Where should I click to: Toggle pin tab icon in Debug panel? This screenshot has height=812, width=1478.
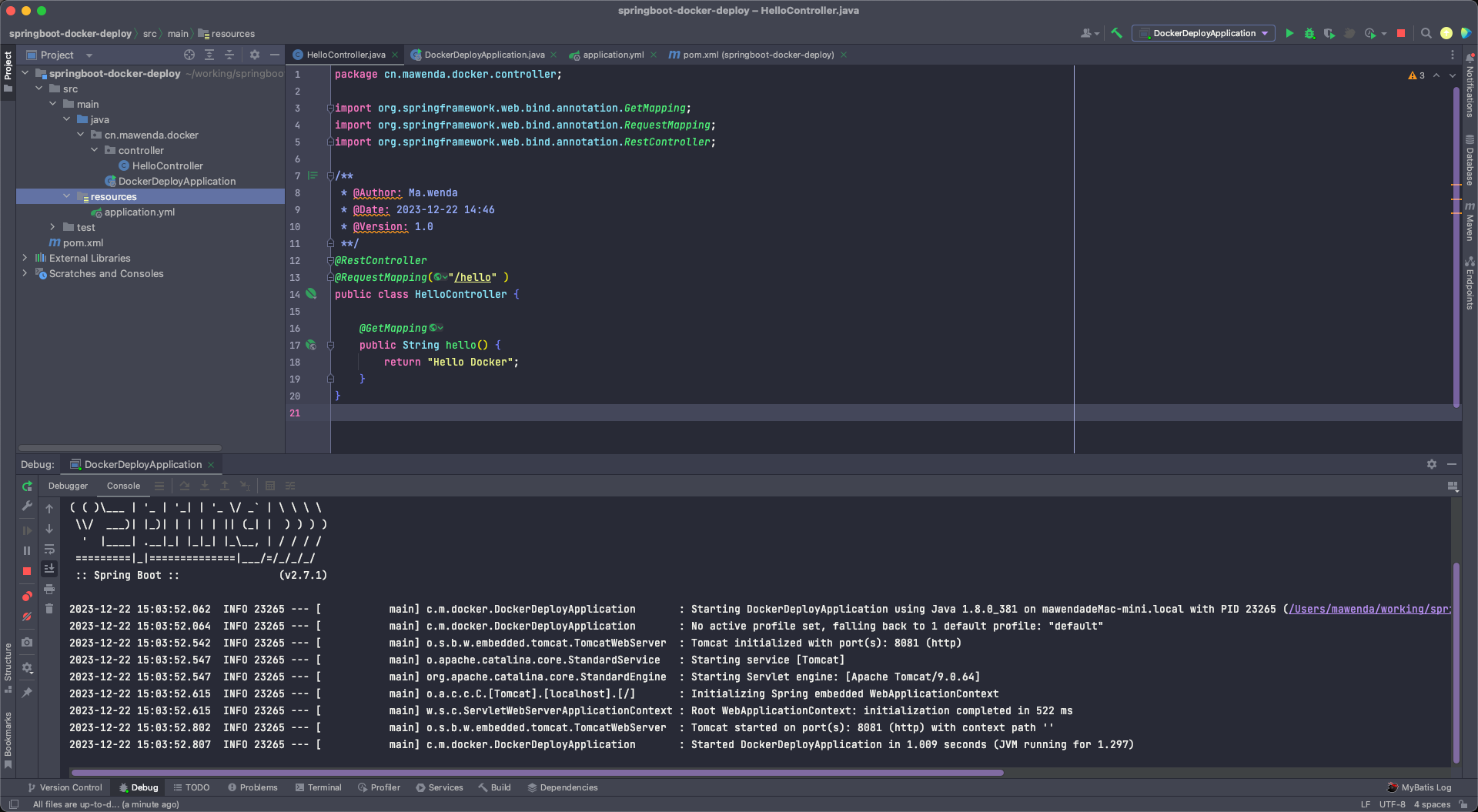pos(27,693)
